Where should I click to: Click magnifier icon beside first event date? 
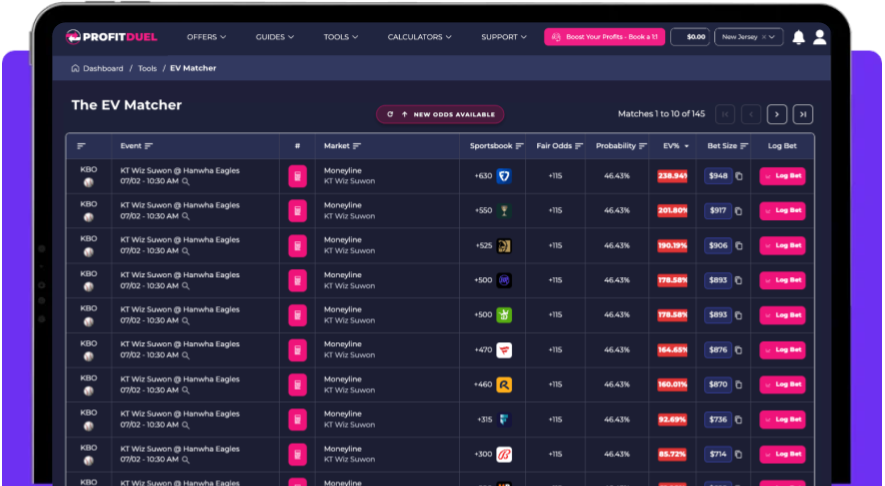coord(186,182)
